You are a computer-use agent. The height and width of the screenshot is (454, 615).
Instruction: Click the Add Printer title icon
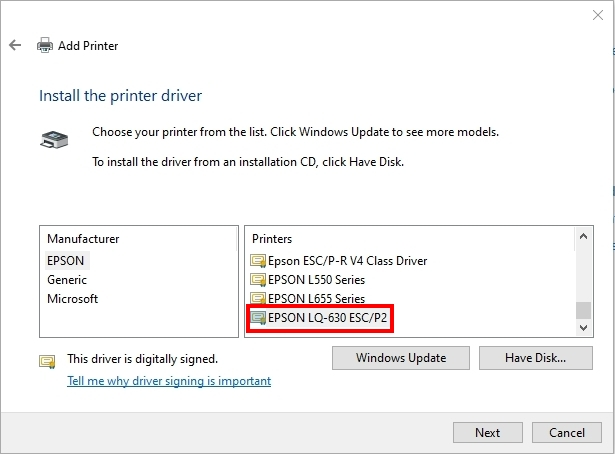(45, 45)
